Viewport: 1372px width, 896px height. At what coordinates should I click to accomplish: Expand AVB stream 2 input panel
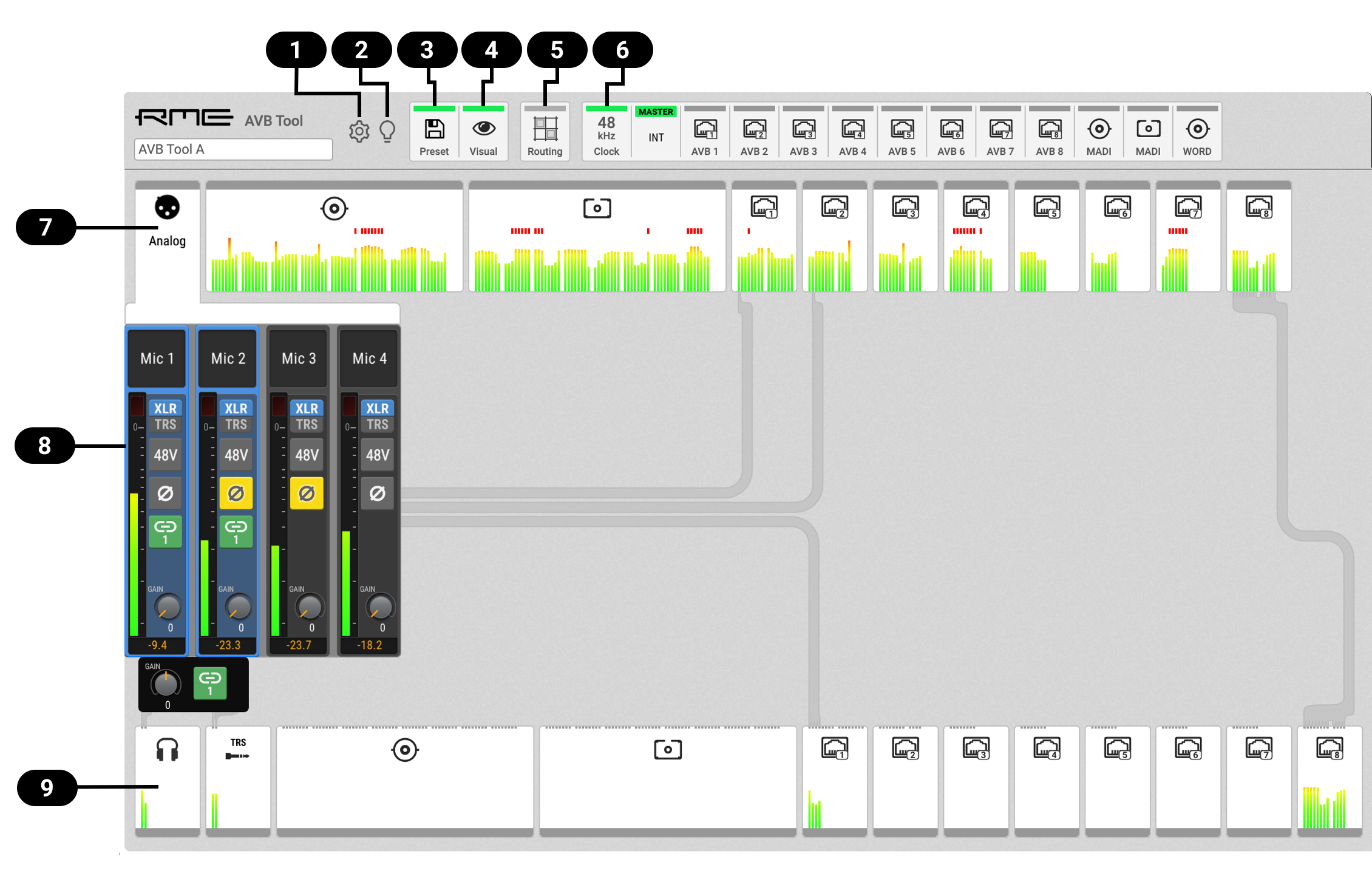(835, 236)
